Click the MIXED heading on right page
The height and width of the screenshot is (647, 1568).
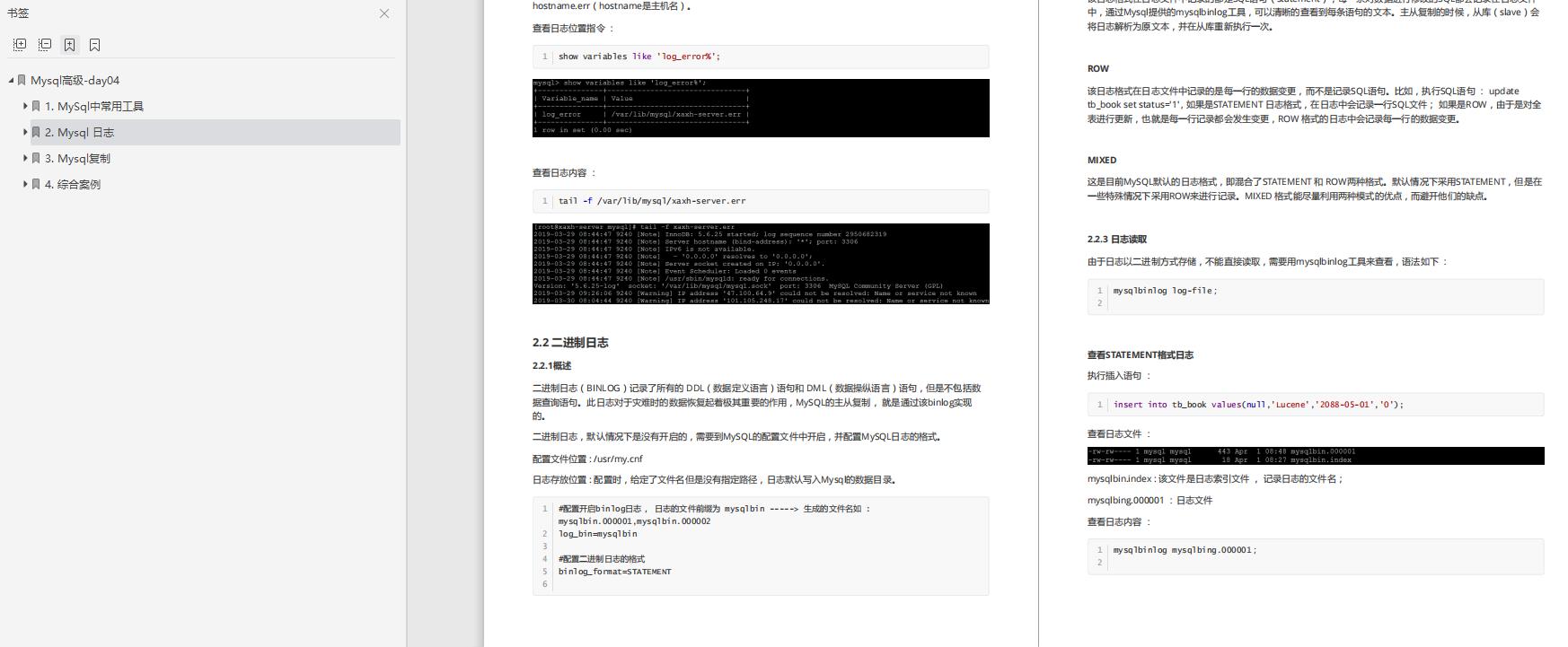point(1102,160)
